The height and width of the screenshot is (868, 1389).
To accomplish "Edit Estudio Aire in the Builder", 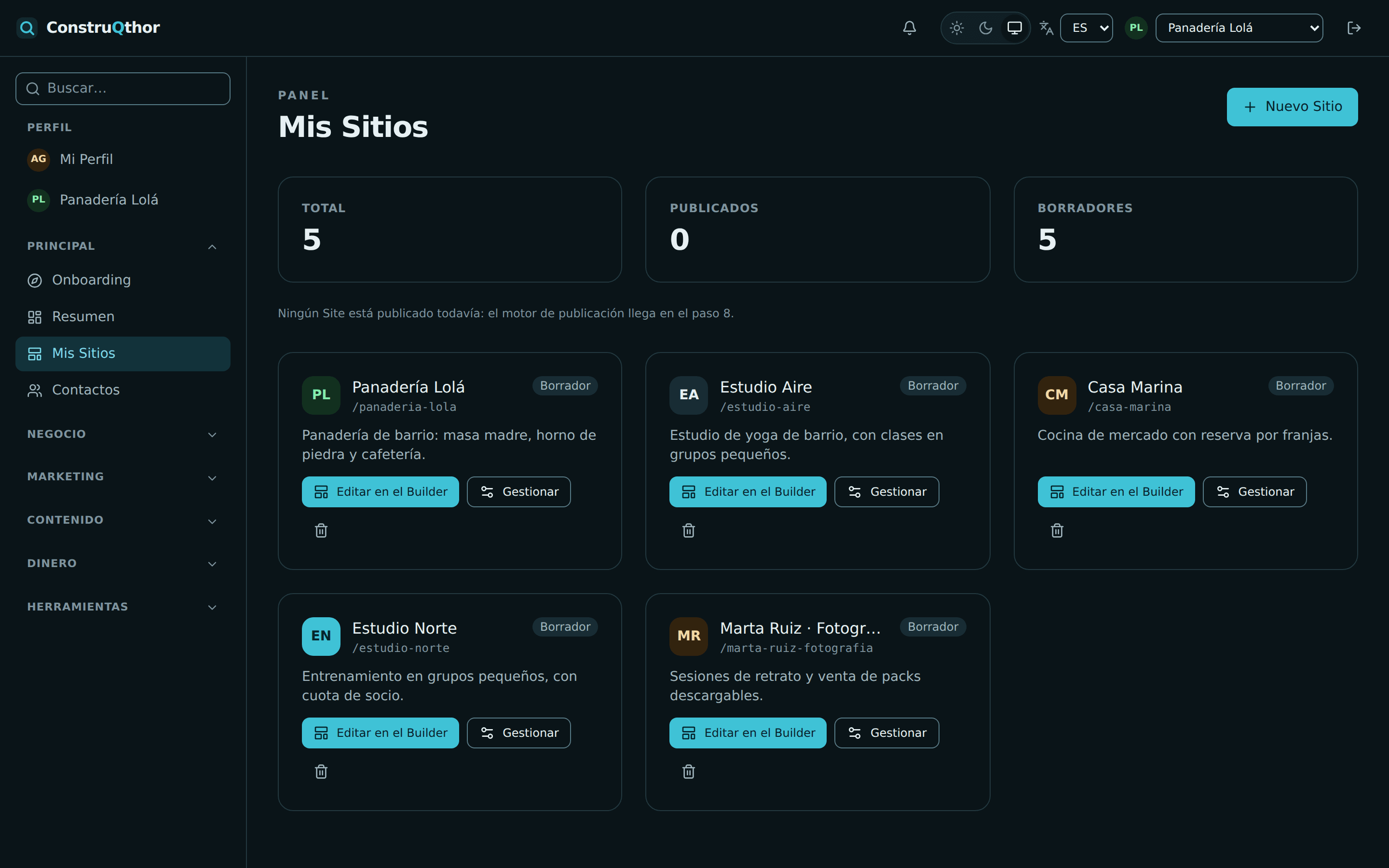I will pyautogui.click(x=748, y=492).
